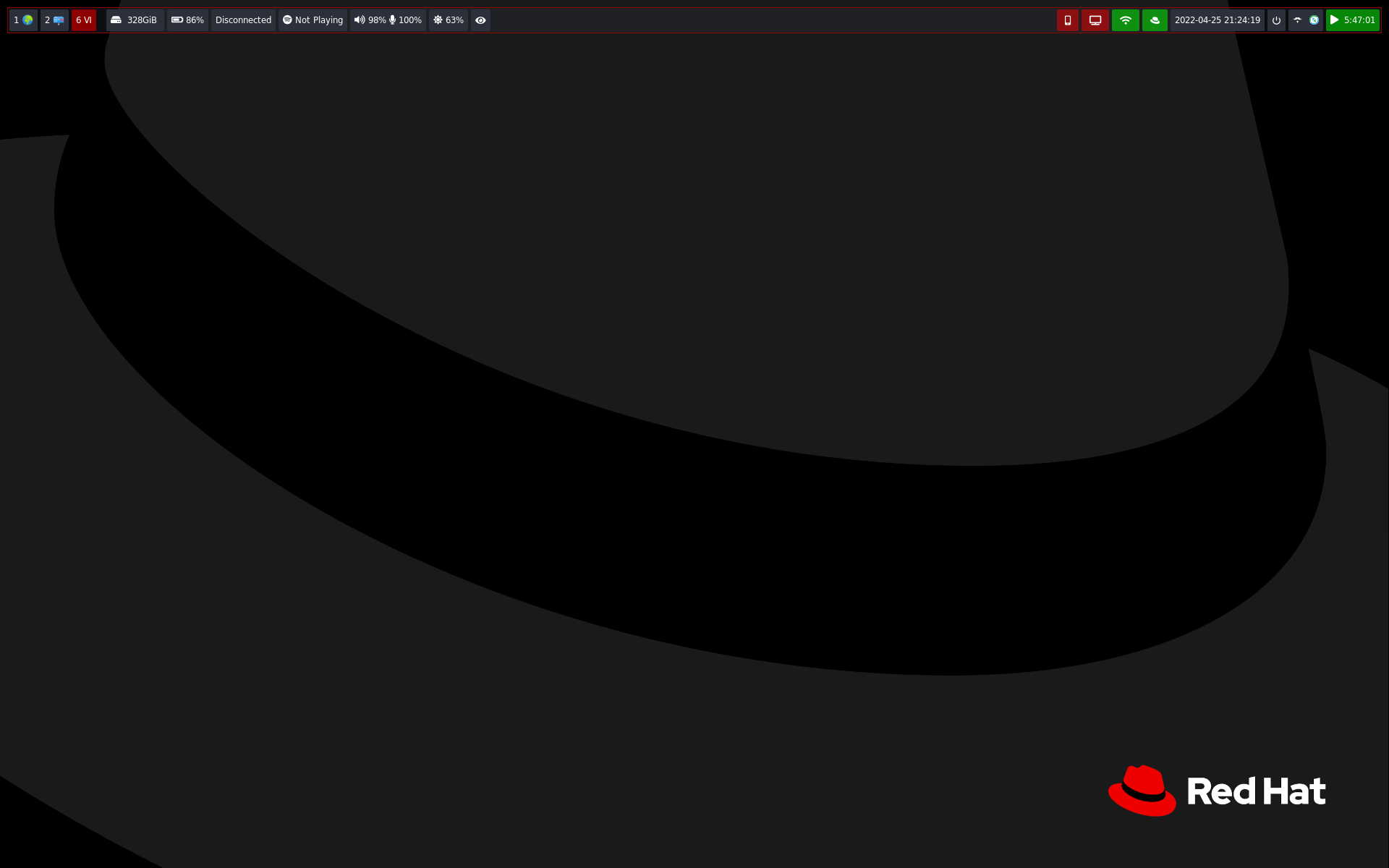Open the Spotify Not Playing module
This screenshot has height=868, width=1389.
pyautogui.click(x=313, y=20)
